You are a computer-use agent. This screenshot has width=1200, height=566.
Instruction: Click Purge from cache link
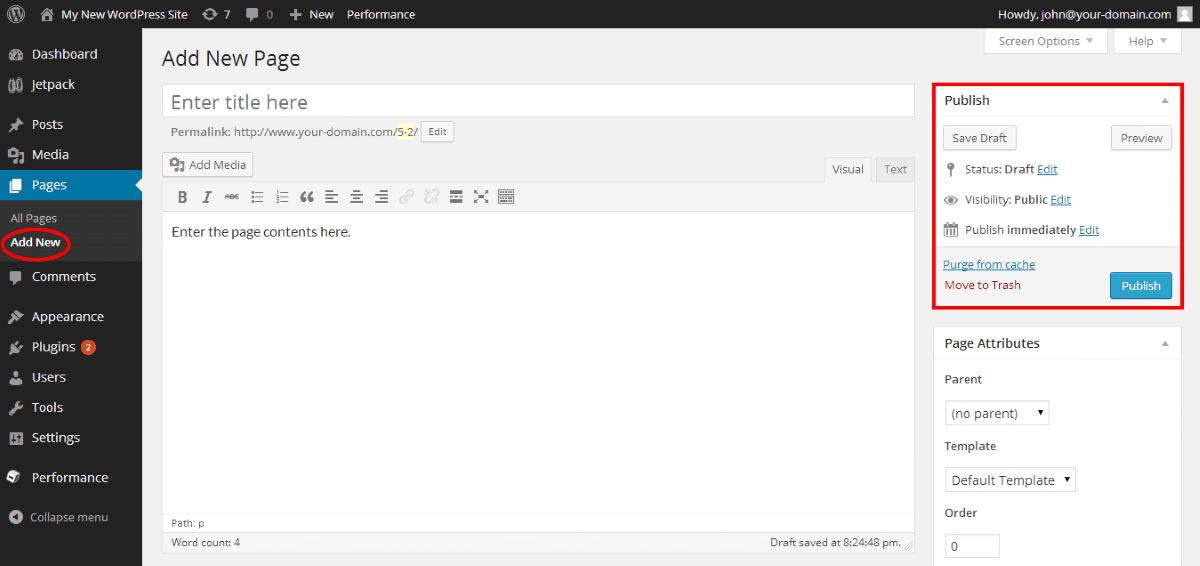click(x=989, y=264)
